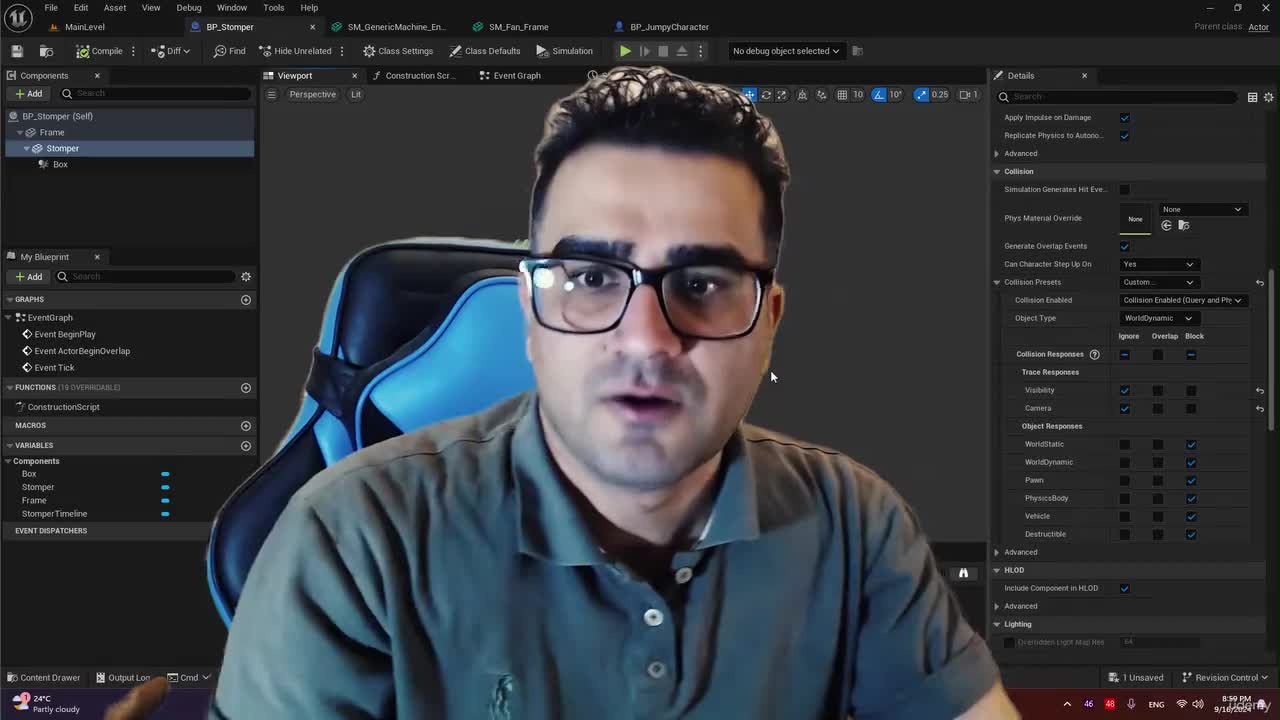Screen dimensions: 1280x720
Task: Open My Blueprint settings gear
Action: tap(246, 277)
